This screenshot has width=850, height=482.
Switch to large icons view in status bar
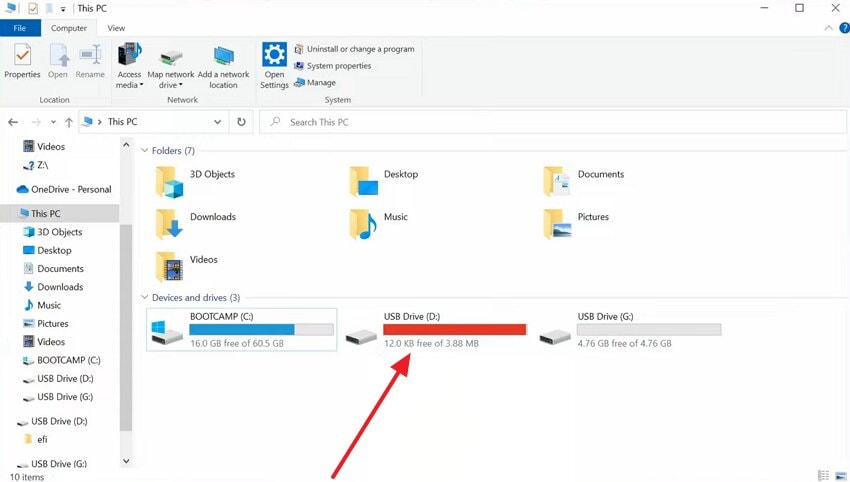tap(840, 475)
